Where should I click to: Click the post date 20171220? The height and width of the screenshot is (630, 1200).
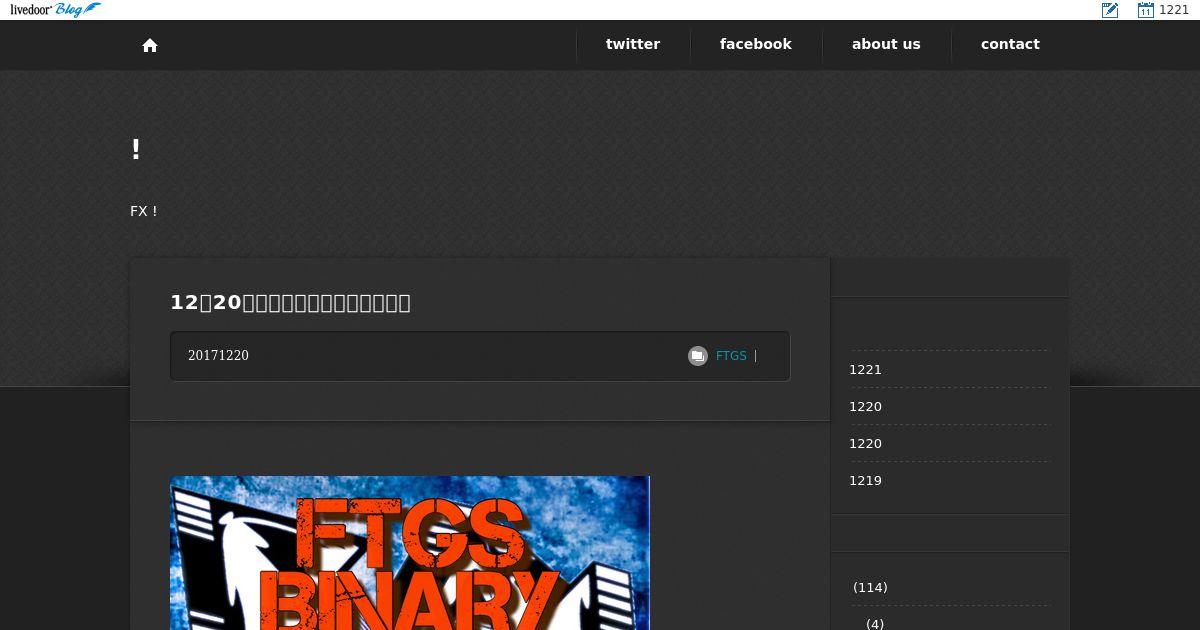click(218, 356)
